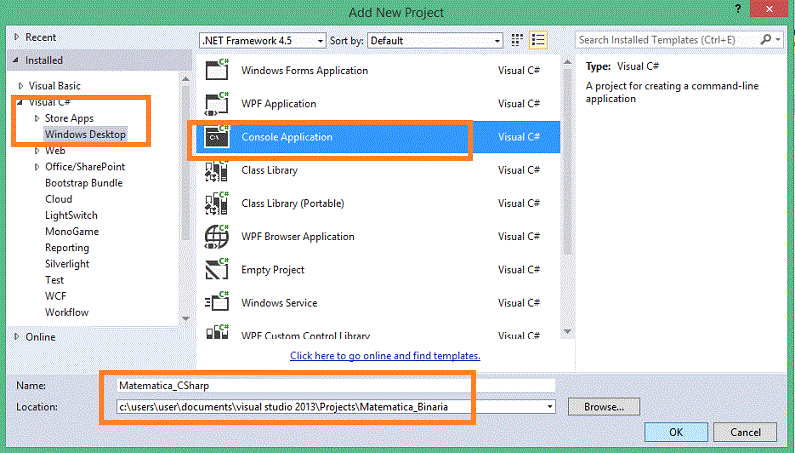Click the Empty Project template icon
The width and height of the screenshot is (795, 453).
point(217,270)
